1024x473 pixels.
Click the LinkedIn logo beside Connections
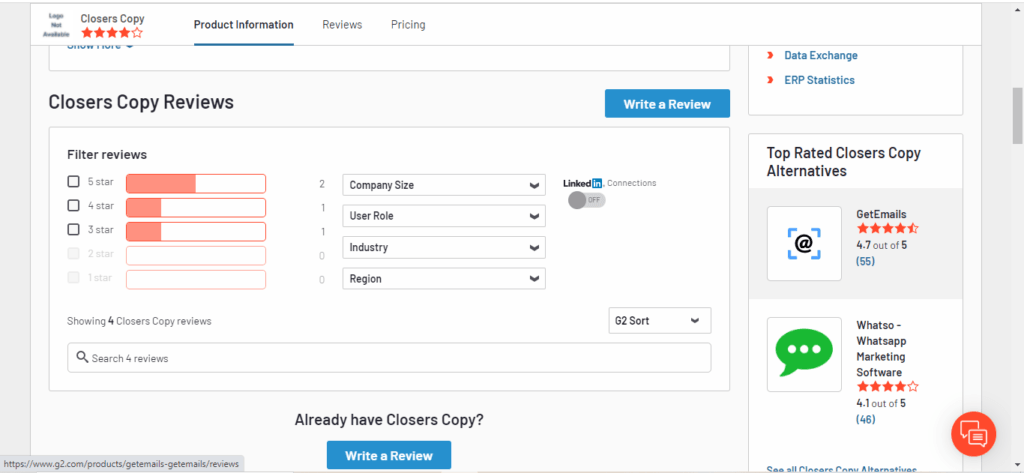[x=583, y=183]
